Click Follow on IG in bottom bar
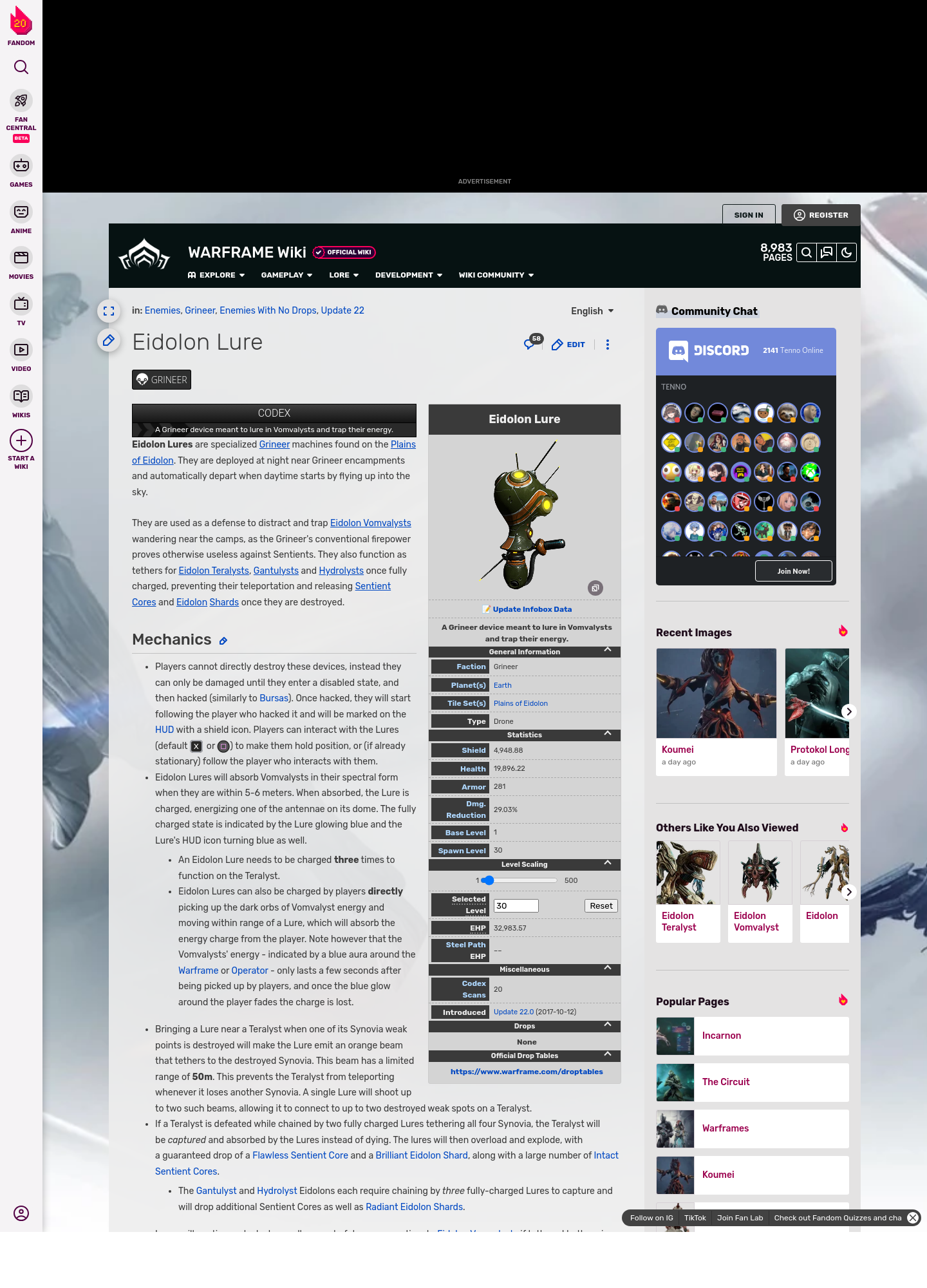This screenshot has height=1288, width=927. [651, 1218]
